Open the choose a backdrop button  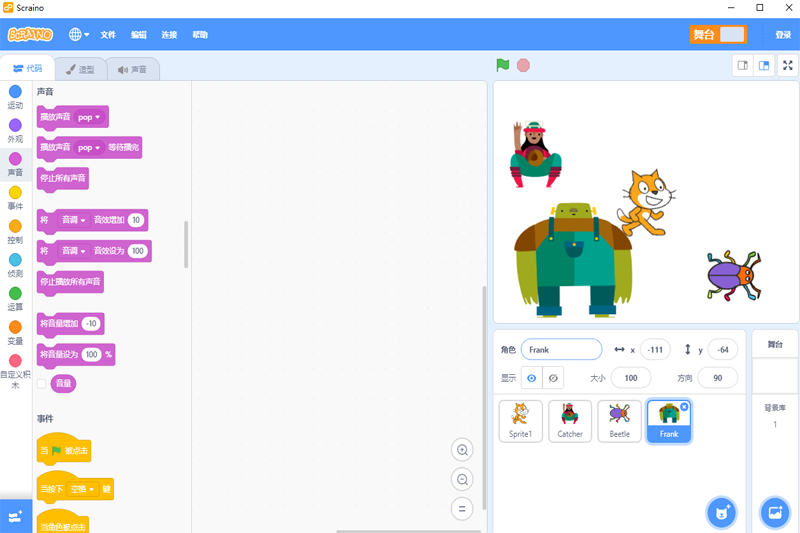(x=775, y=512)
